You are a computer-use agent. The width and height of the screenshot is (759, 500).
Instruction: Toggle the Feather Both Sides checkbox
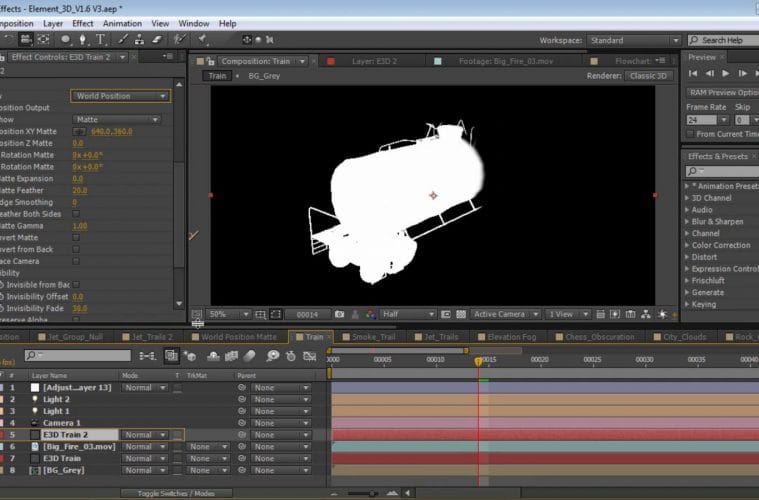point(76,214)
